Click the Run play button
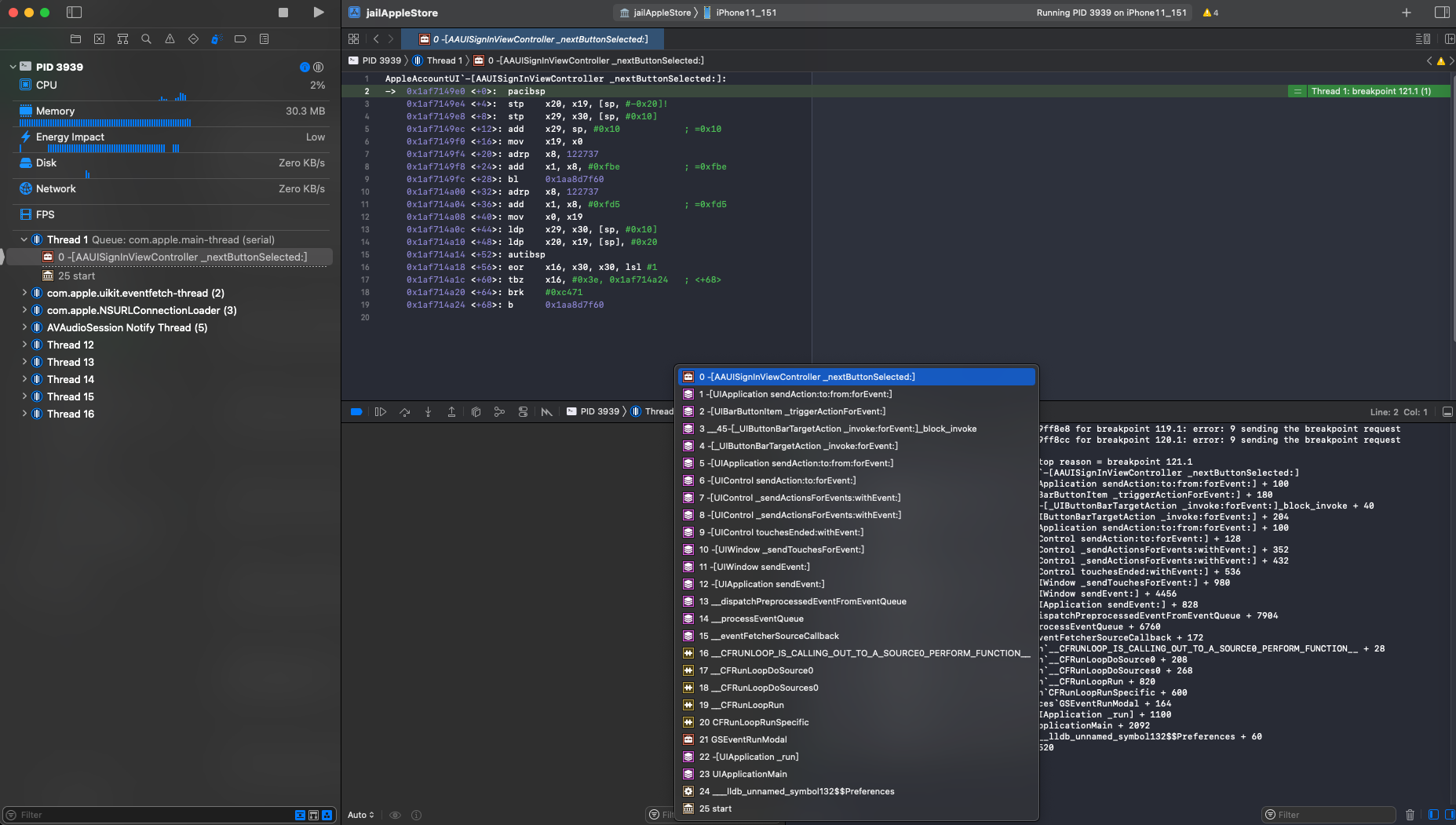The width and height of the screenshot is (1456, 825). pos(318,13)
